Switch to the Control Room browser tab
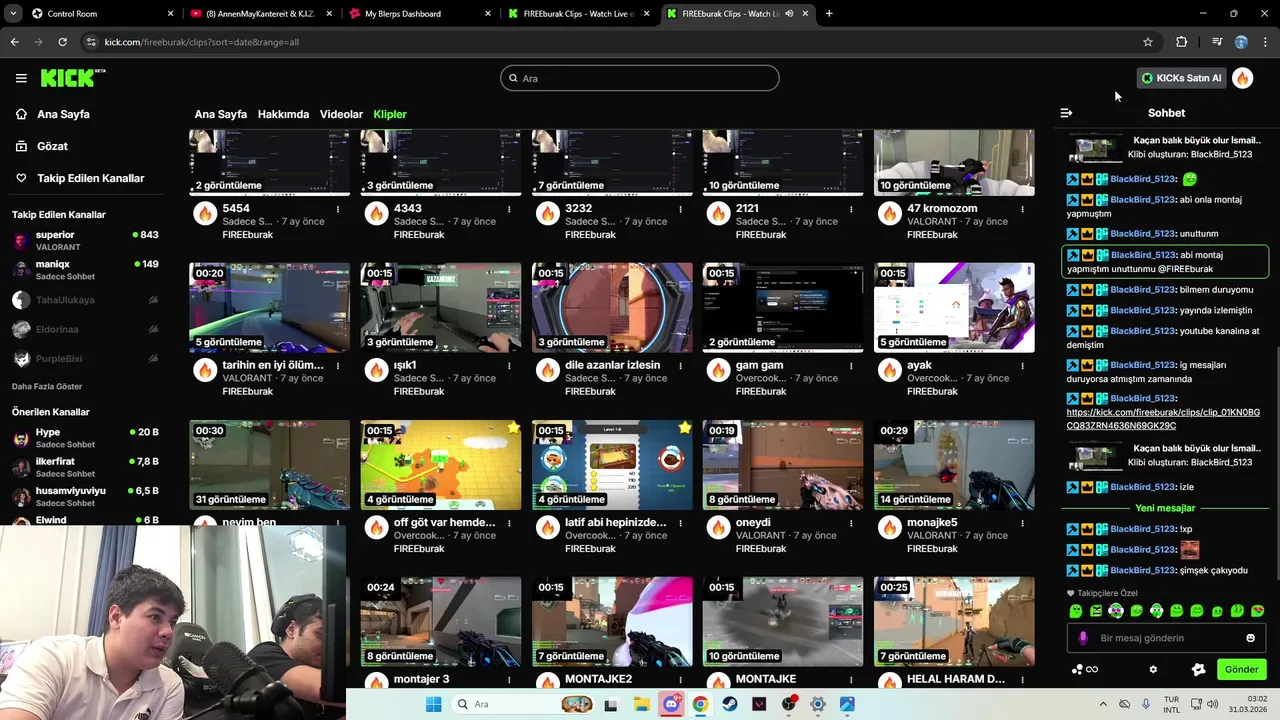The height and width of the screenshot is (720, 1280). tap(100, 14)
